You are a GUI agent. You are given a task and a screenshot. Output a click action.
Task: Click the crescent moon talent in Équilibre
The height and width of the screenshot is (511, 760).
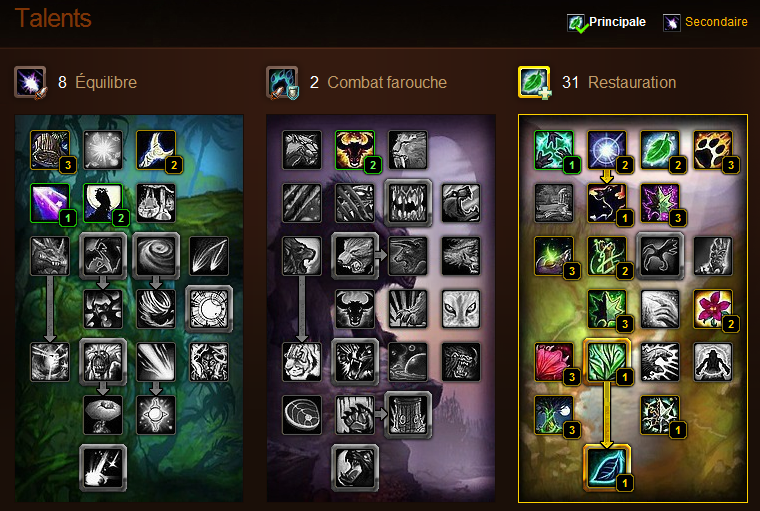(156, 150)
